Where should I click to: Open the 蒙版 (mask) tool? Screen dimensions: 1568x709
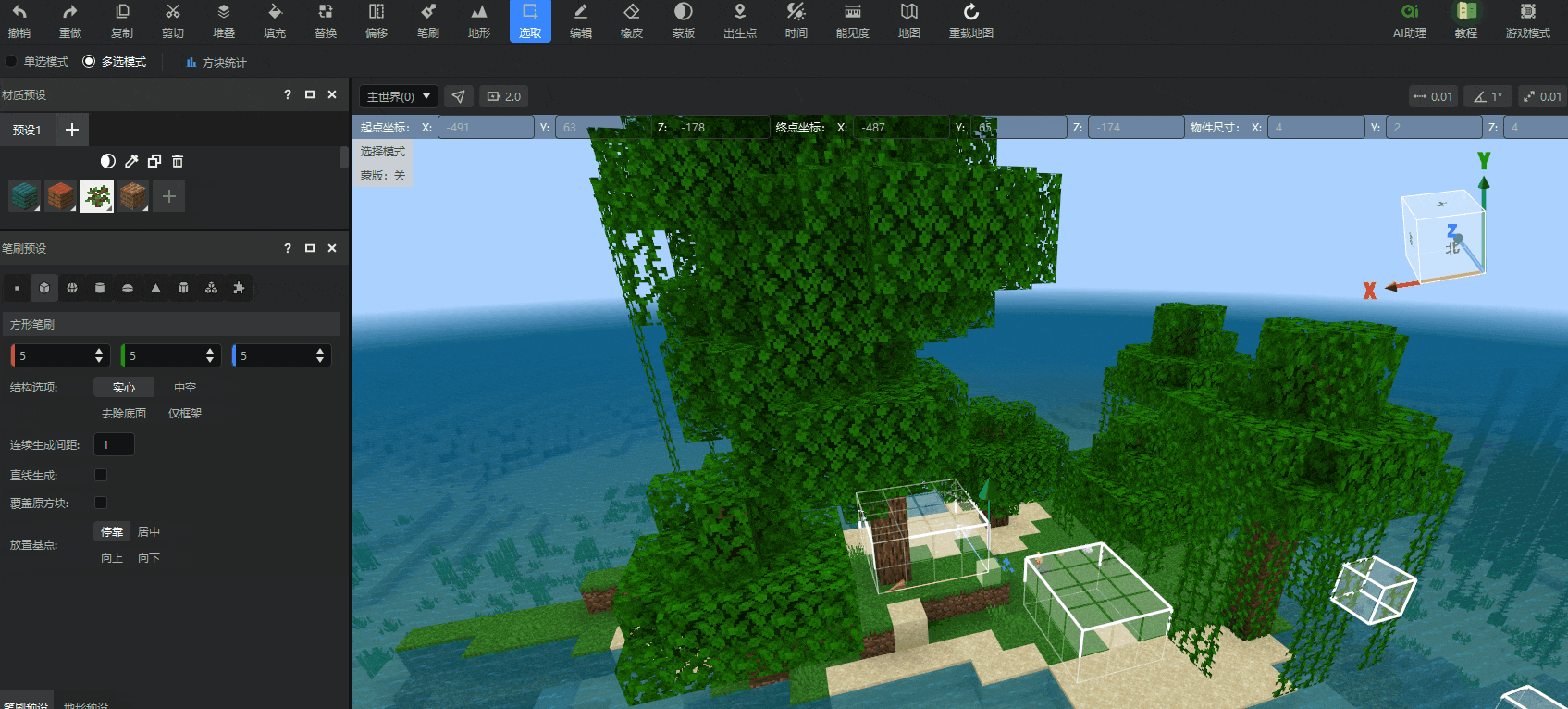(x=684, y=20)
